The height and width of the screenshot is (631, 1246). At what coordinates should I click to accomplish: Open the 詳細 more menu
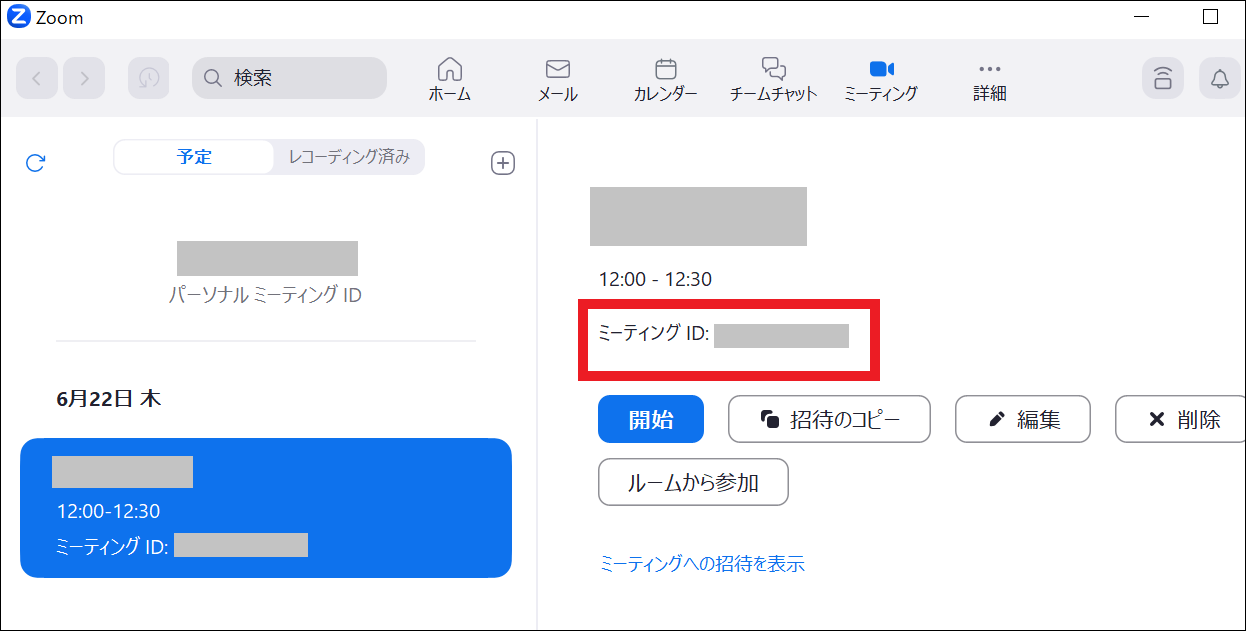(990, 80)
